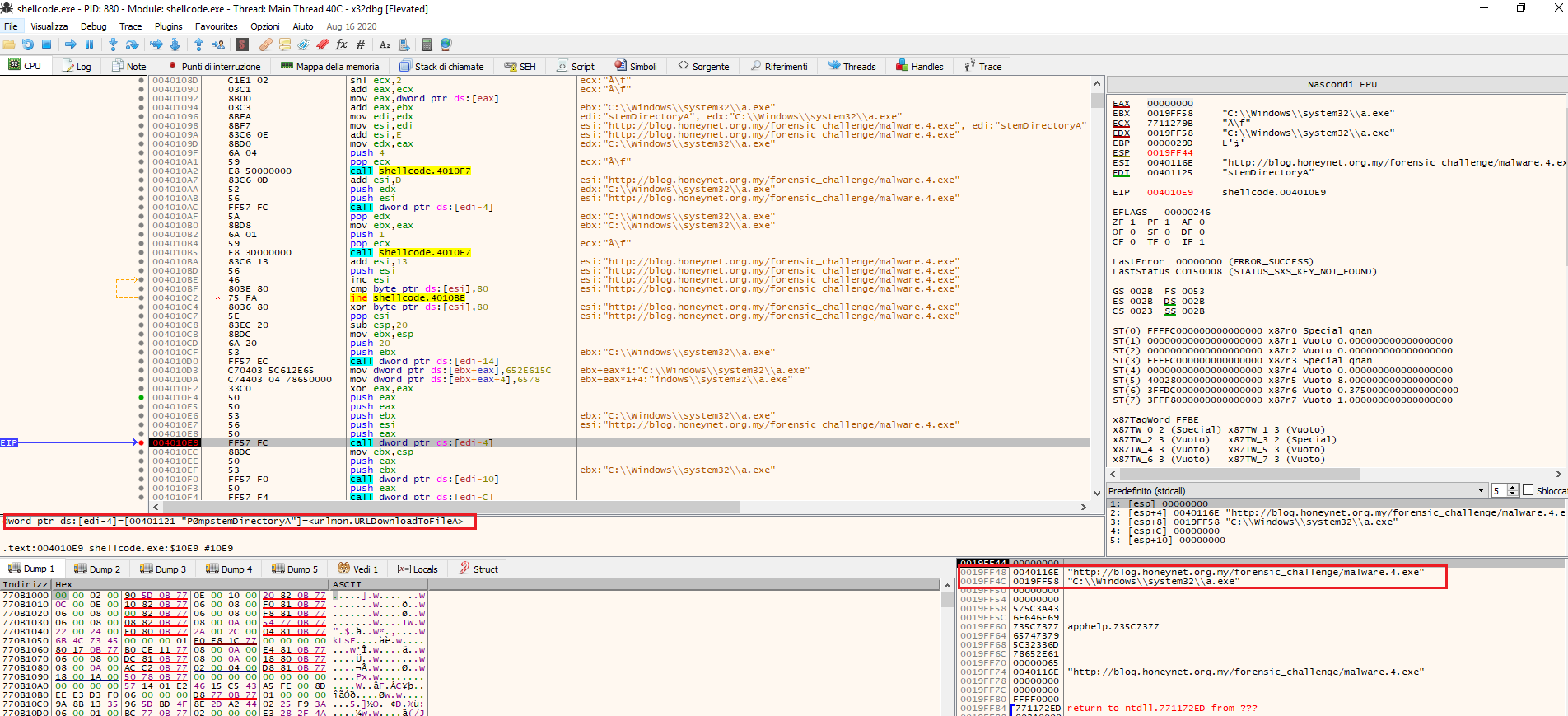Select the EDI register label
Image resolution: width=1568 pixels, height=716 pixels.
coord(1121,173)
